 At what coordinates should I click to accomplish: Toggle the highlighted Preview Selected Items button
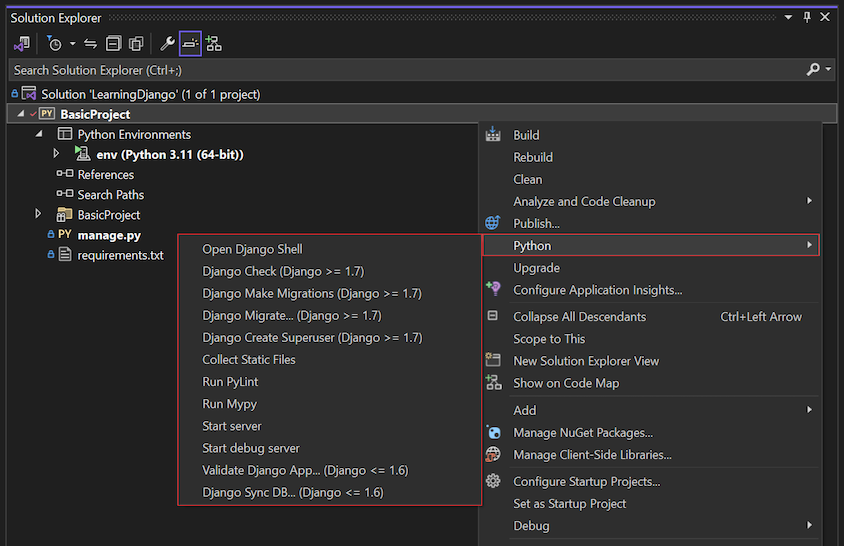click(x=190, y=44)
